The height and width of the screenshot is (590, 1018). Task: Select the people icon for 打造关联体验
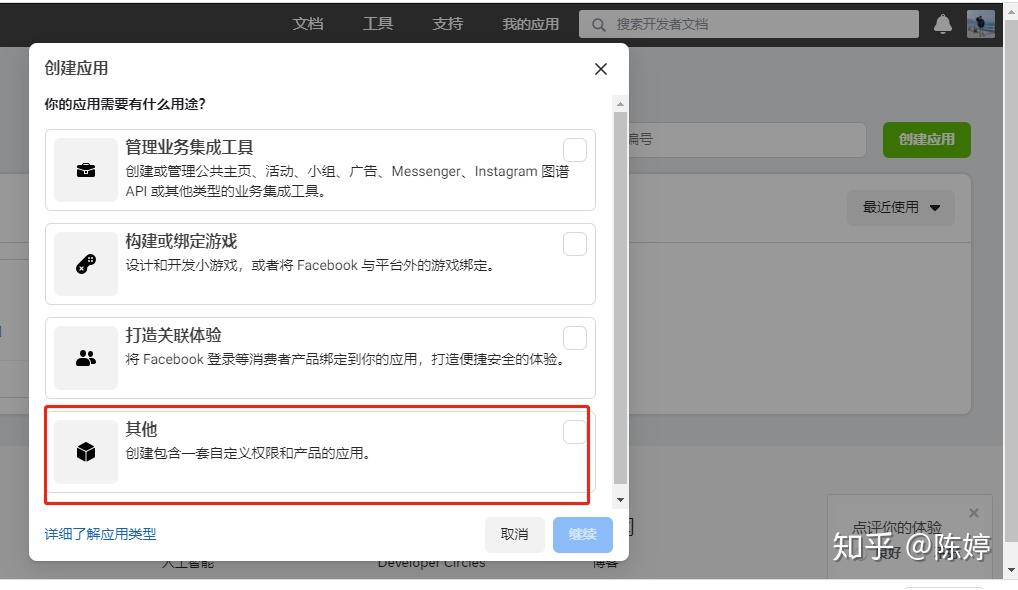85,356
